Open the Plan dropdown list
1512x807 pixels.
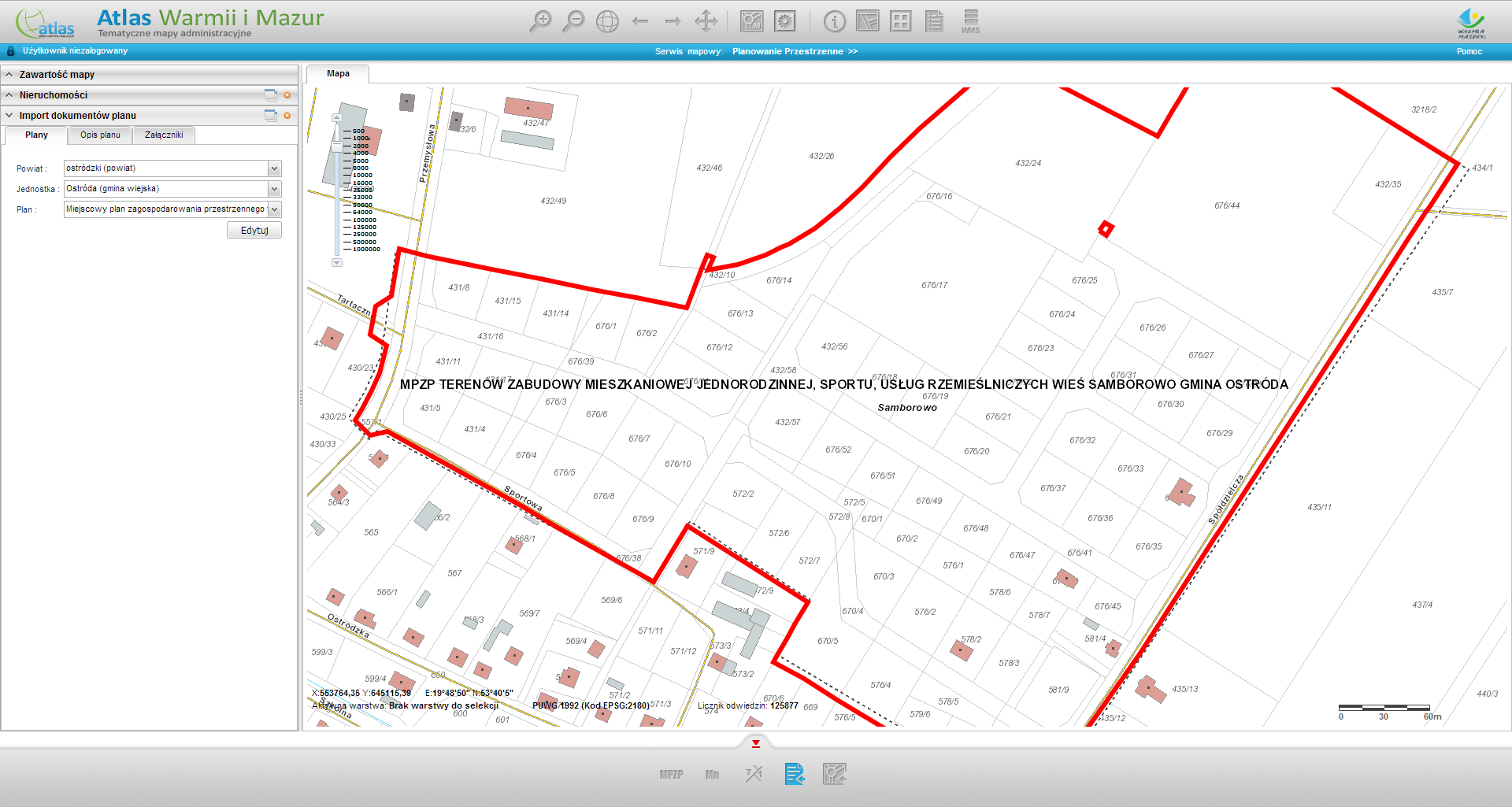click(x=275, y=209)
